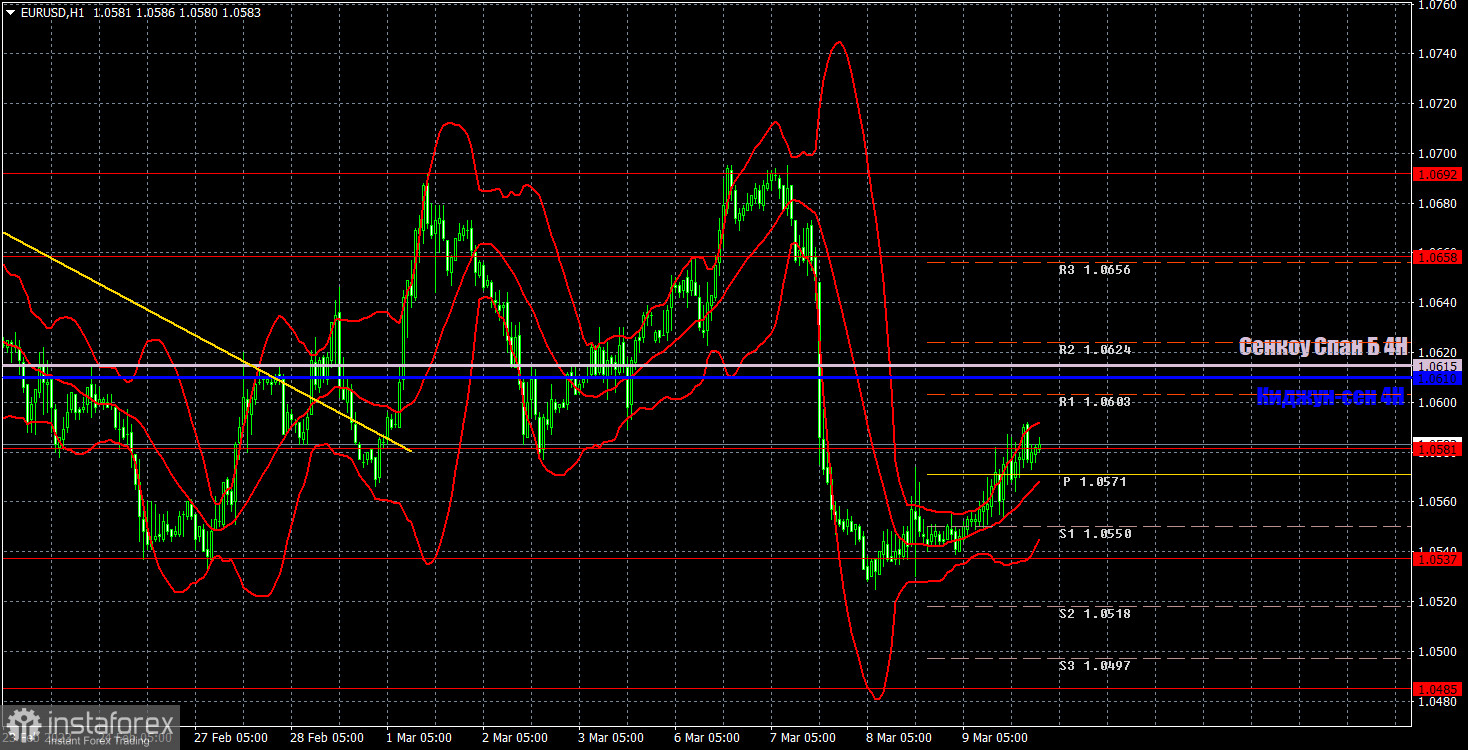This screenshot has height=750, width=1468.
Task: Click the 1.0500 price axis label
Action: coord(1437,652)
